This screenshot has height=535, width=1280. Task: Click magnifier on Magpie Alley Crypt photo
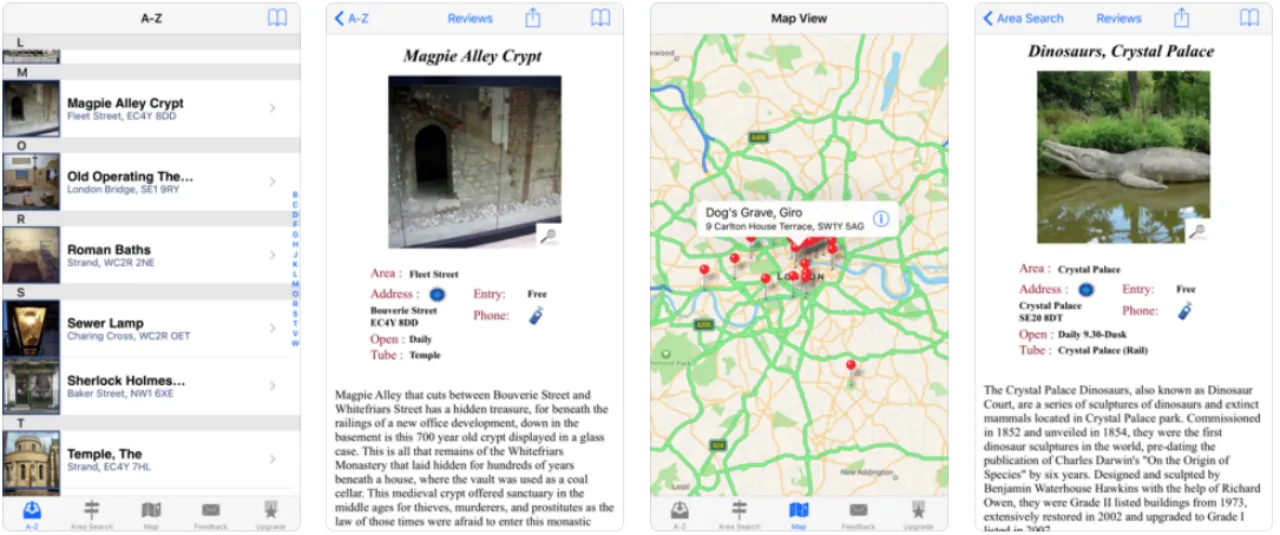coord(547,235)
